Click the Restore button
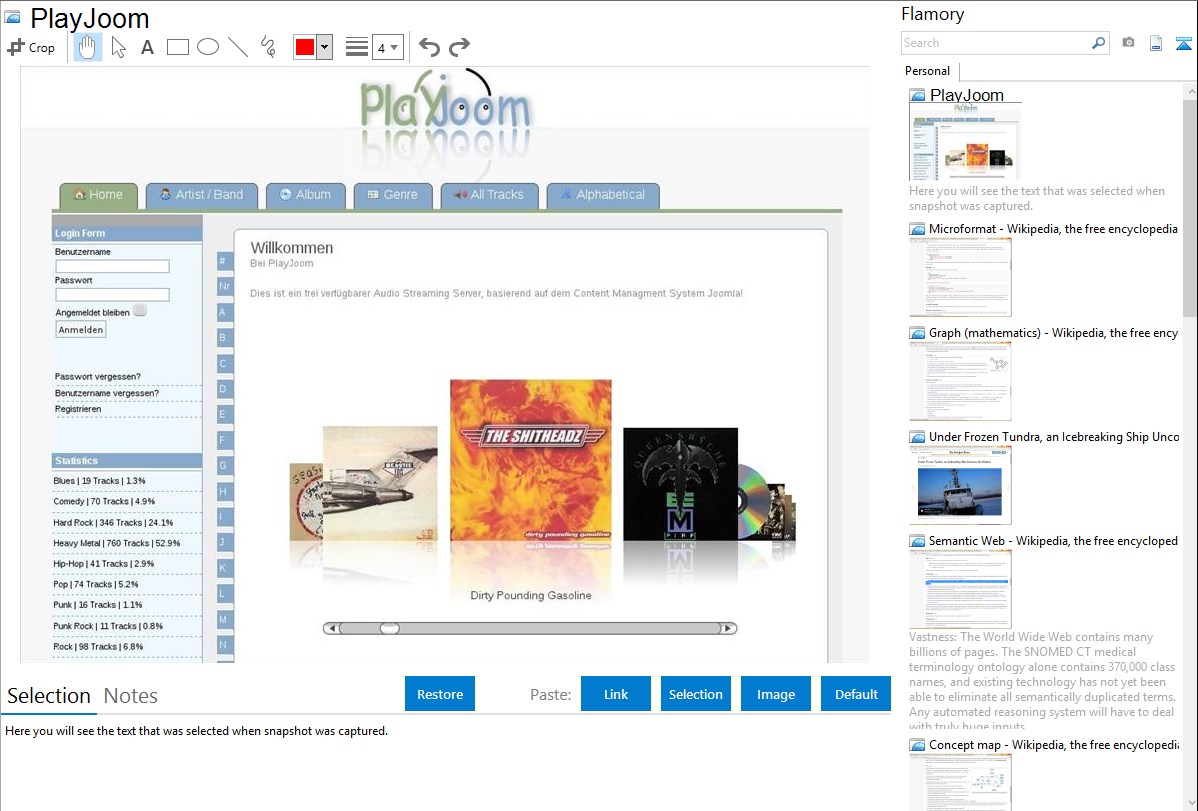 pyautogui.click(x=440, y=694)
